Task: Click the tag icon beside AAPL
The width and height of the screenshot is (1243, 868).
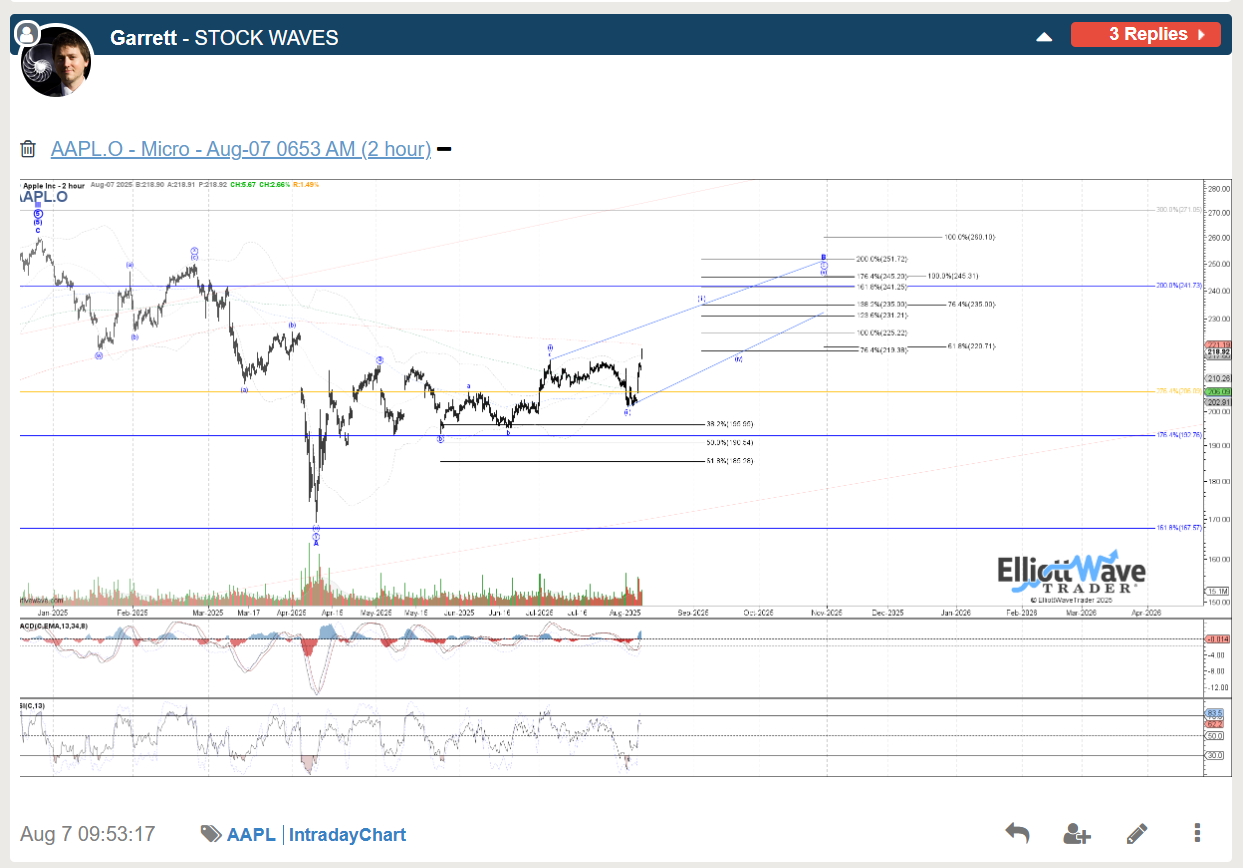Action: pyautogui.click(x=211, y=834)
